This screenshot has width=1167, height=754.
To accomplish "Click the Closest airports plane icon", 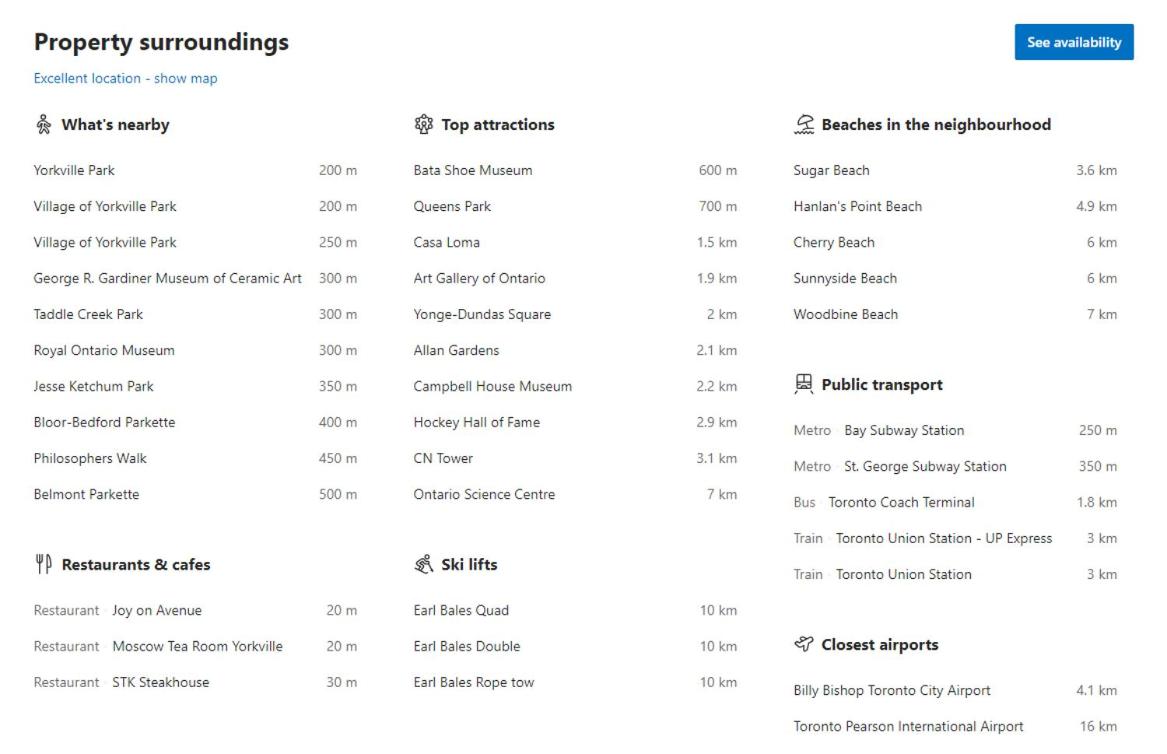I will [x=804, y=644].
